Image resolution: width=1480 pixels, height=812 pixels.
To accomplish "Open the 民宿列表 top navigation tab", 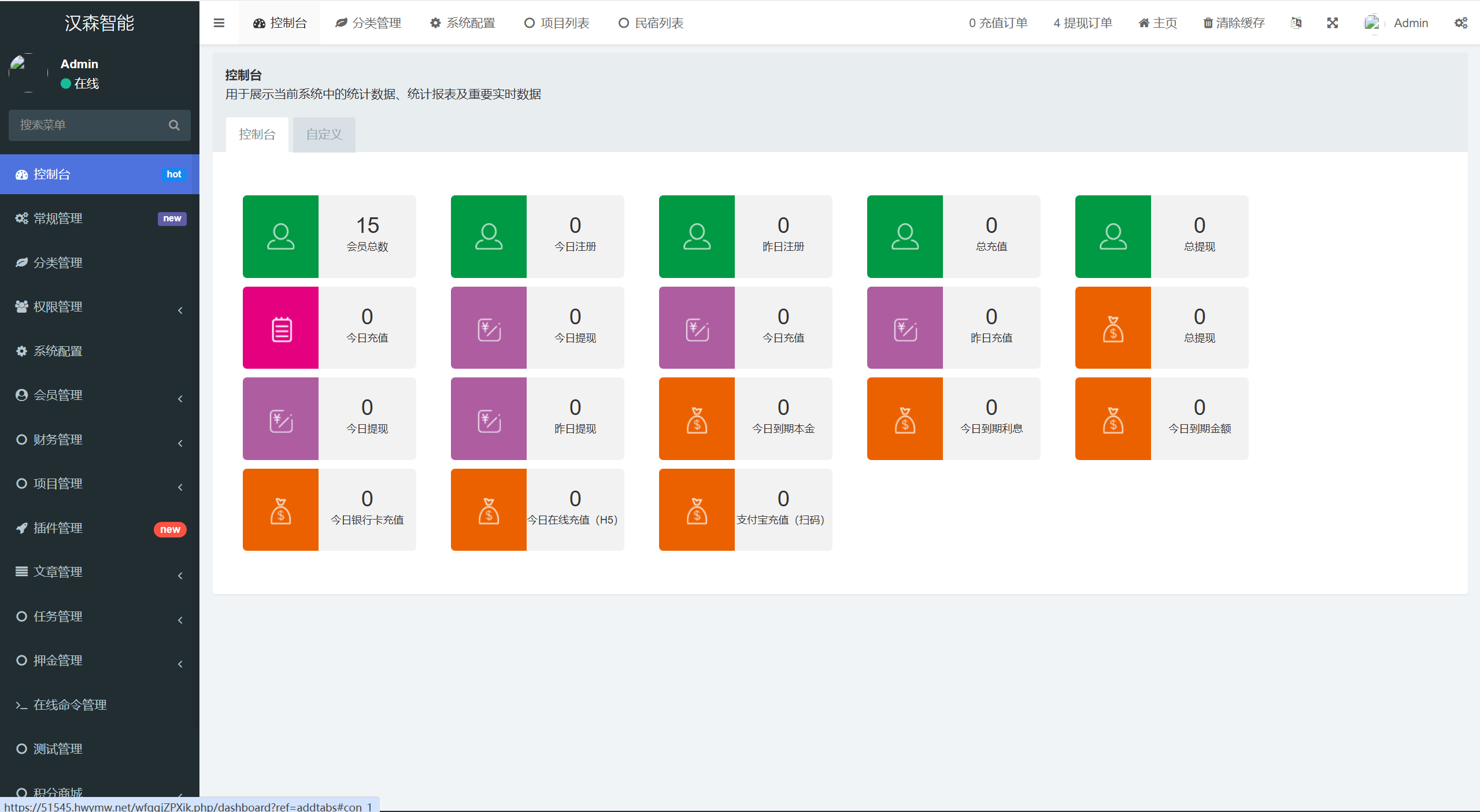I will point(651,23).
